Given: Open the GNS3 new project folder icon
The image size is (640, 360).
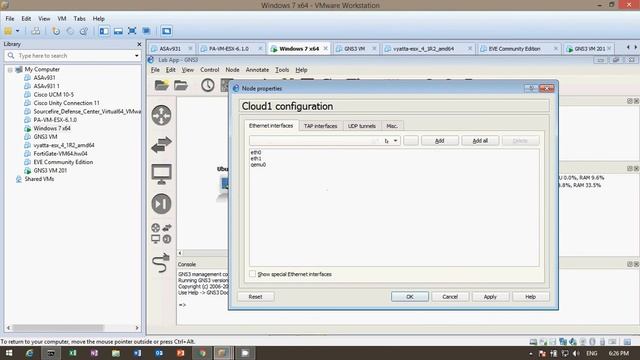Looking at the screenshot, I should point(162,85).
